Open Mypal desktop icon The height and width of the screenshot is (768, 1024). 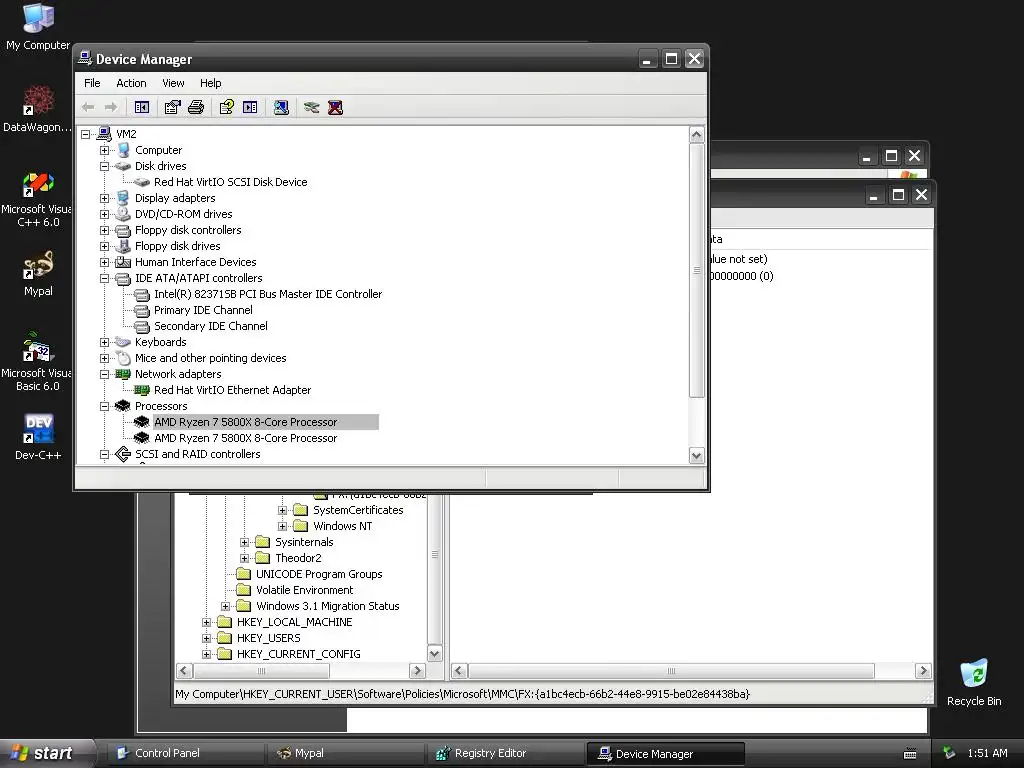pos(38,274)
